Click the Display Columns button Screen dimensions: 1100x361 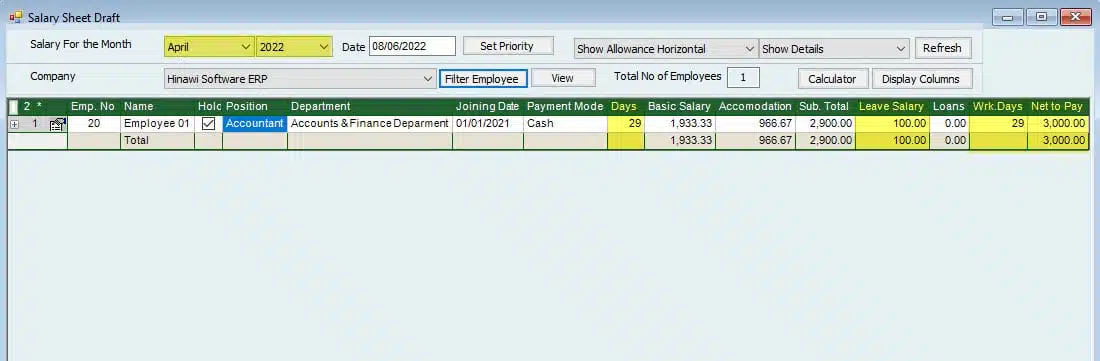coord(921,79)
